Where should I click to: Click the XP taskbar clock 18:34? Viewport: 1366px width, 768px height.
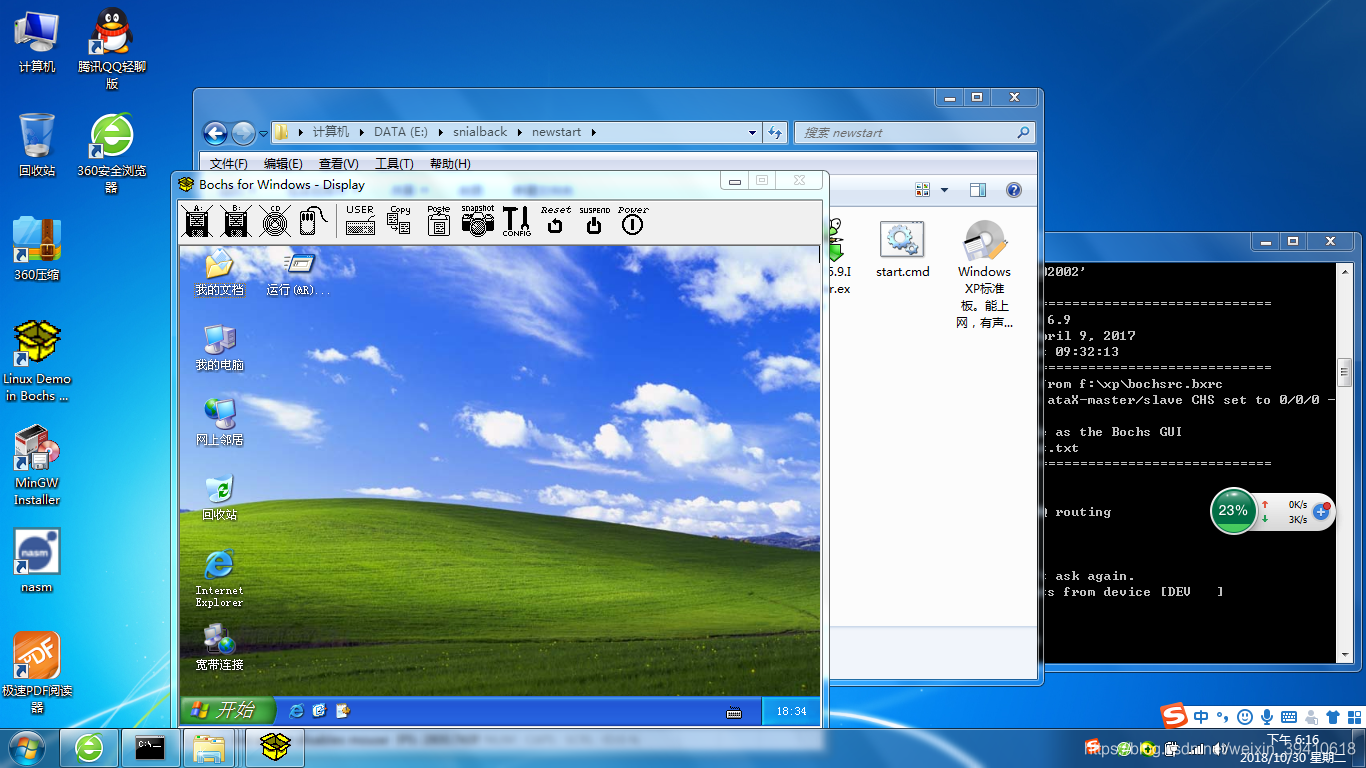[790, 711]
